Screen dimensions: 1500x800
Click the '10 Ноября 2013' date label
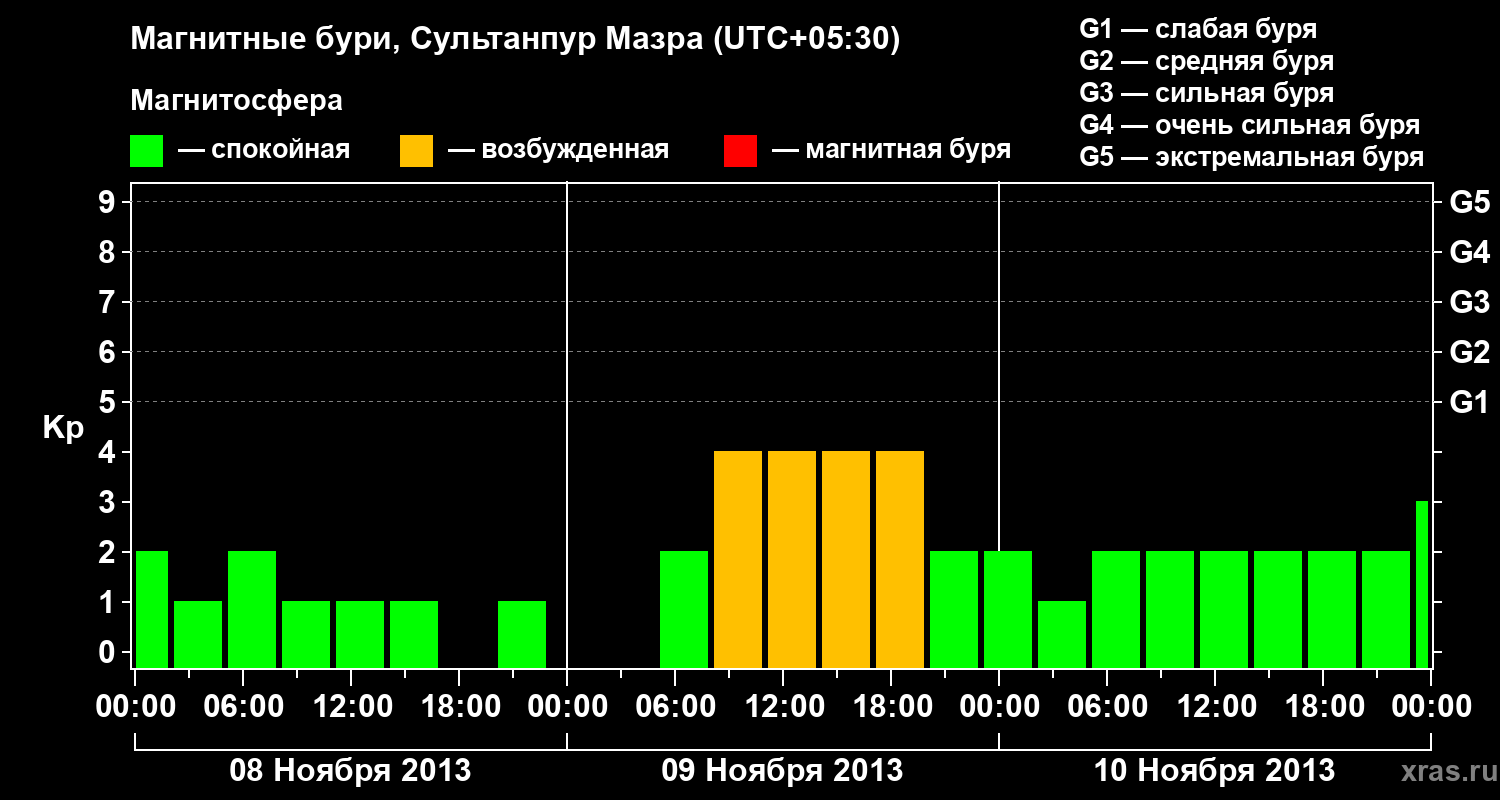(x=1214, y=770)
